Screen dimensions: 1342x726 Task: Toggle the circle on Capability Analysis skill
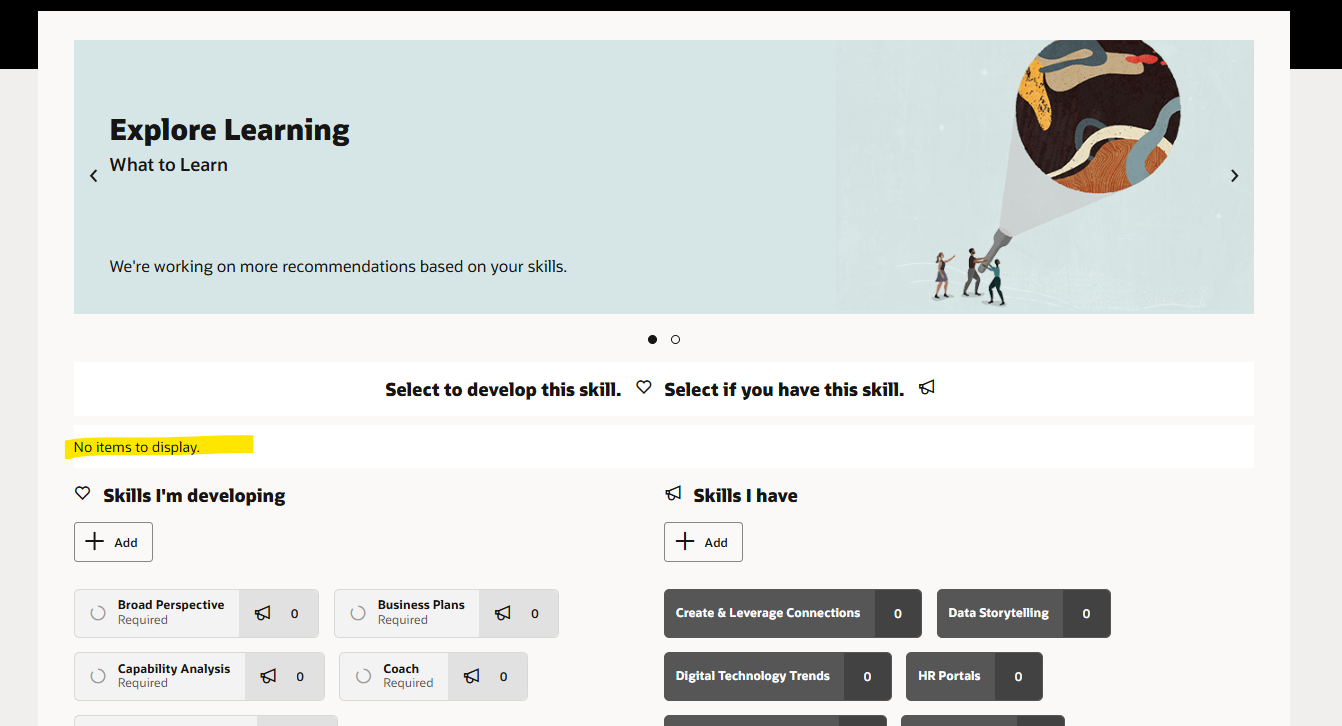point(98,676)
